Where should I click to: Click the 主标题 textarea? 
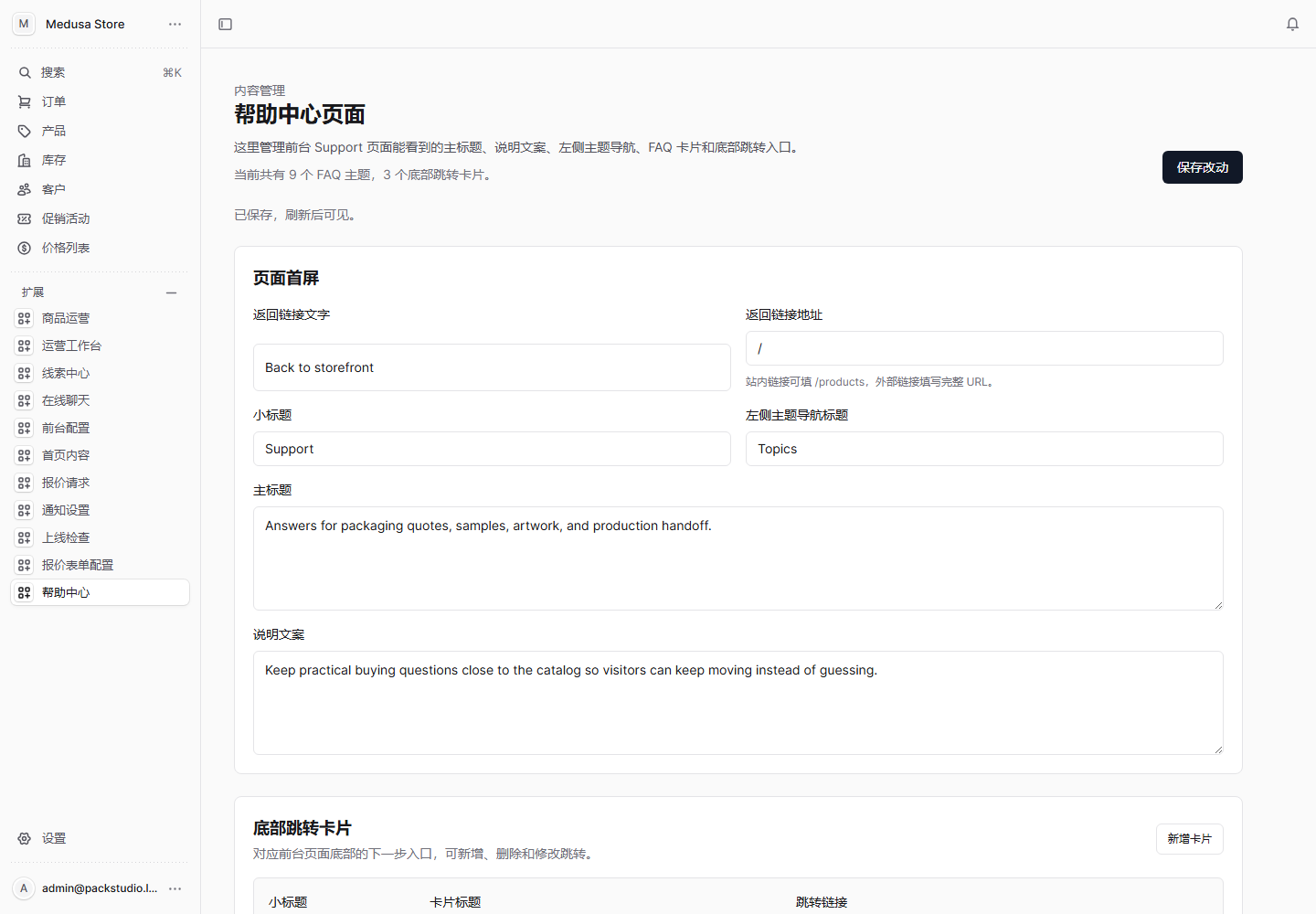[x=738, y=558]
